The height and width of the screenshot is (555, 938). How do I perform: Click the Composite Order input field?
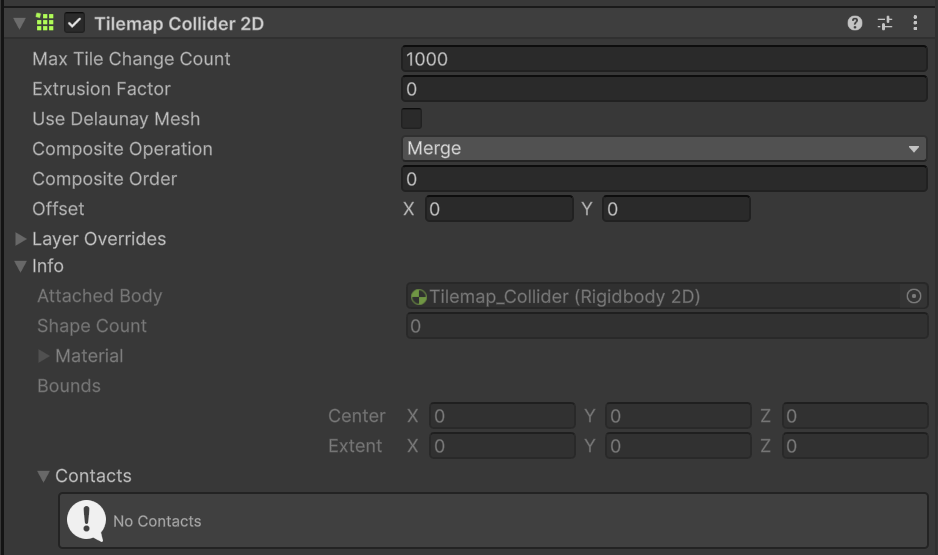[664, 179]
